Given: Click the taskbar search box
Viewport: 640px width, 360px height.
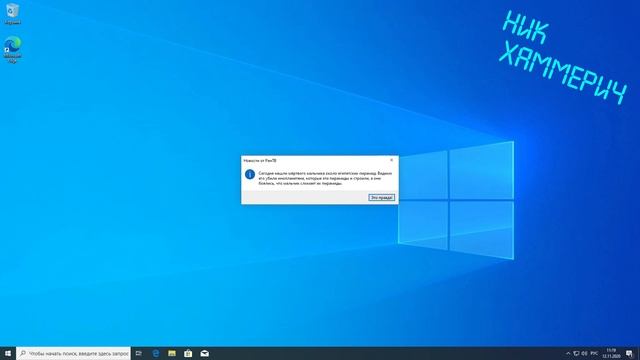Looking at the screenshot, I should tap(73, 353).
